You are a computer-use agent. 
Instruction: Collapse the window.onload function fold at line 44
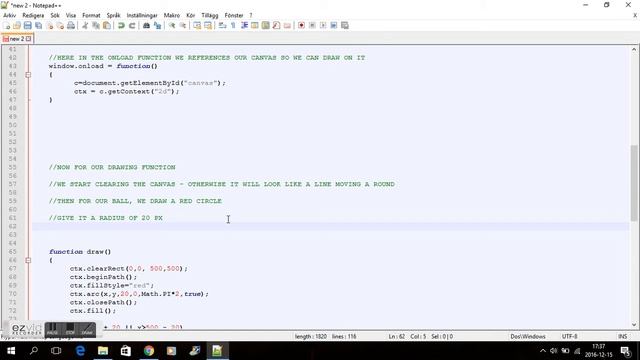(28, 75)
